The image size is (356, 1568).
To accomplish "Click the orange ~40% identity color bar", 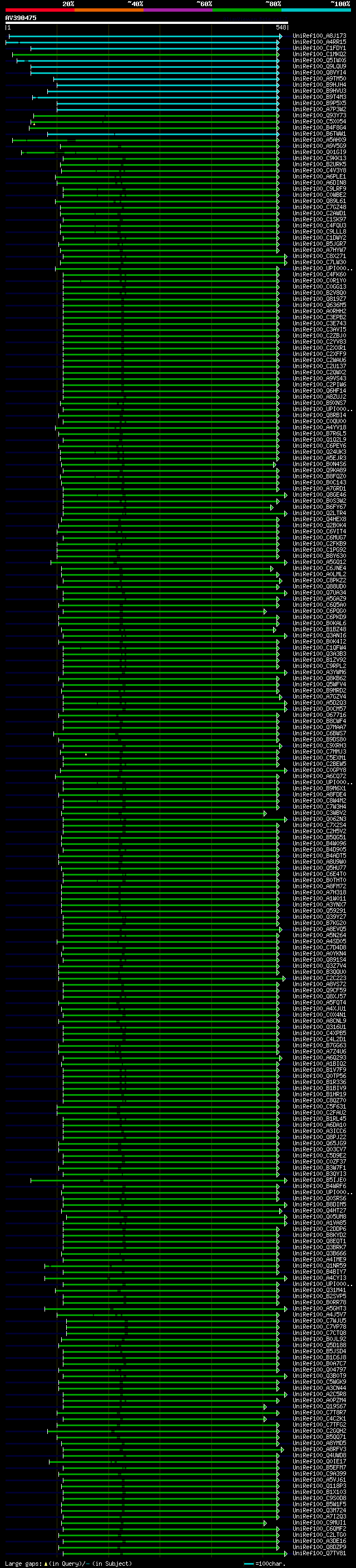I will click(109, 10).
